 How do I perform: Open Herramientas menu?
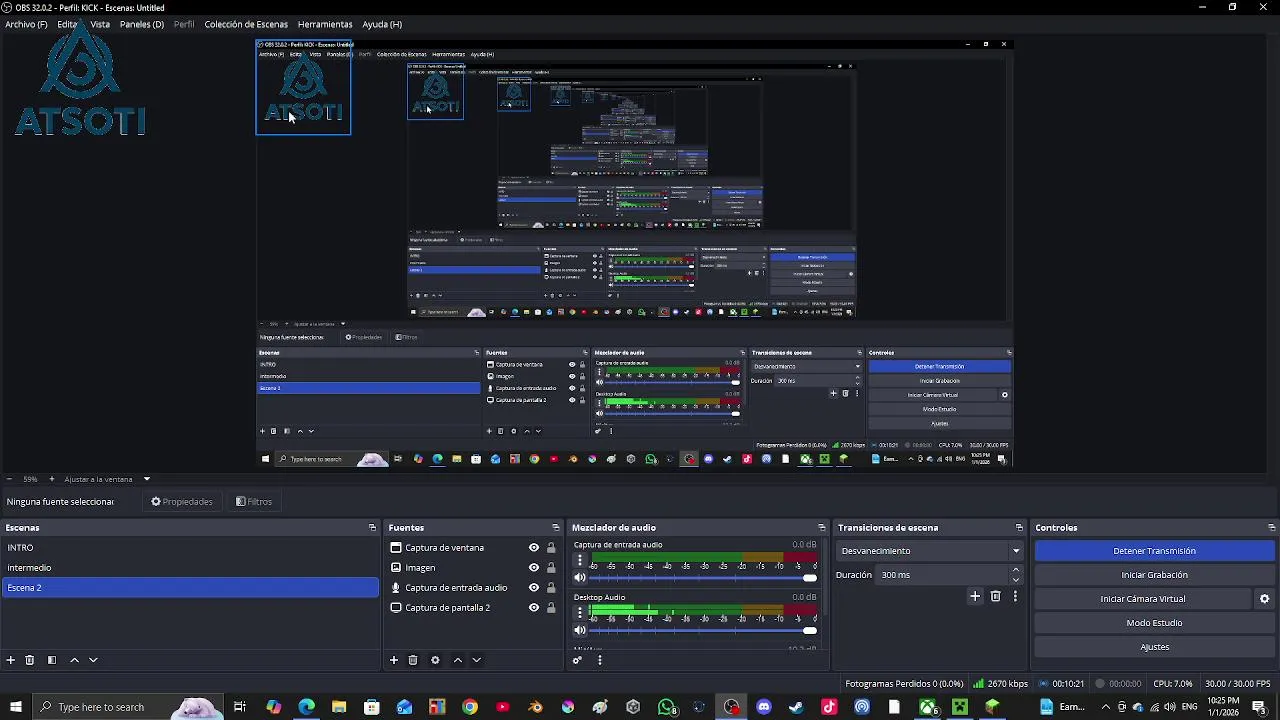pyautogui.click(x=325, y=24)
